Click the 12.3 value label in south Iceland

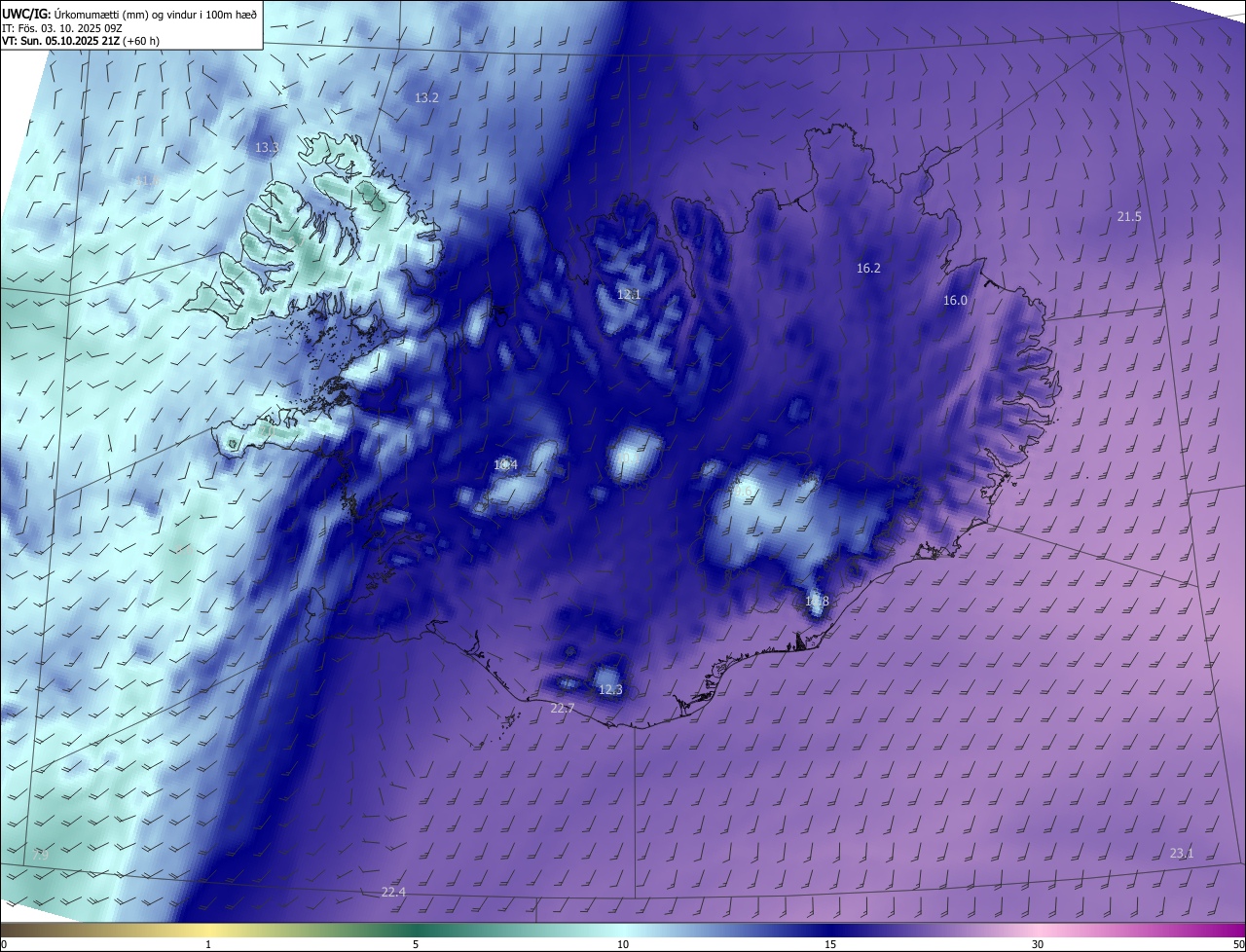610,689
